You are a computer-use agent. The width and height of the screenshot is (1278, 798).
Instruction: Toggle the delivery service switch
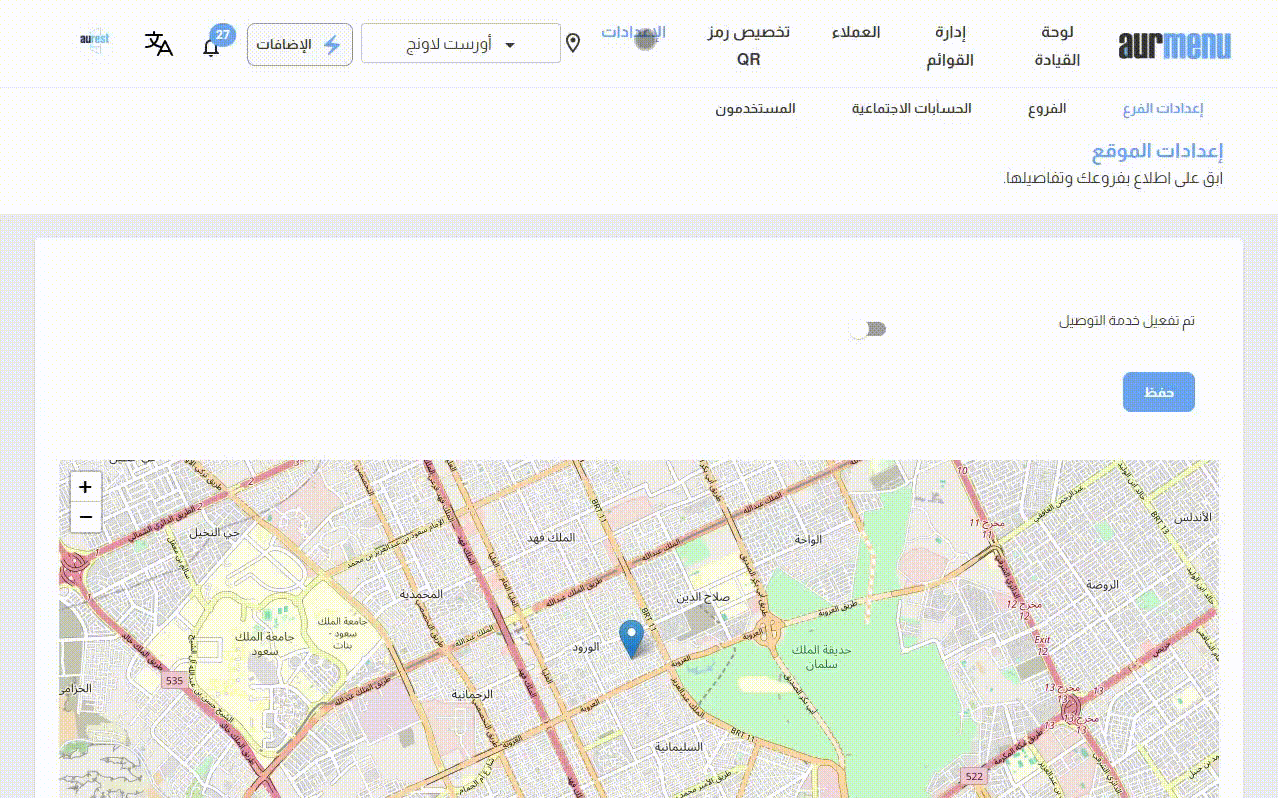(x=867, y=329)
